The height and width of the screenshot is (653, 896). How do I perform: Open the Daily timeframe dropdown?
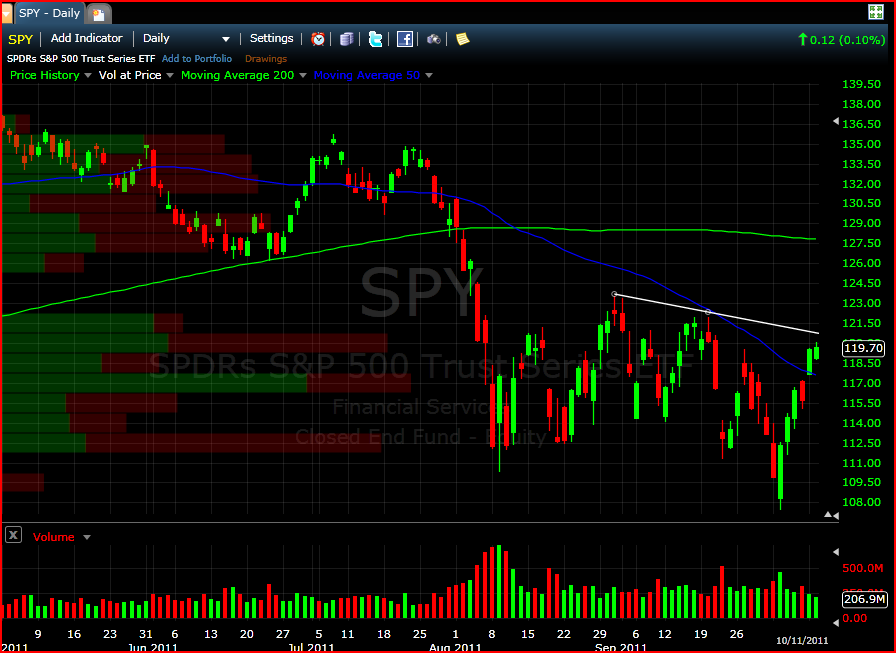[x=186, y=38]
